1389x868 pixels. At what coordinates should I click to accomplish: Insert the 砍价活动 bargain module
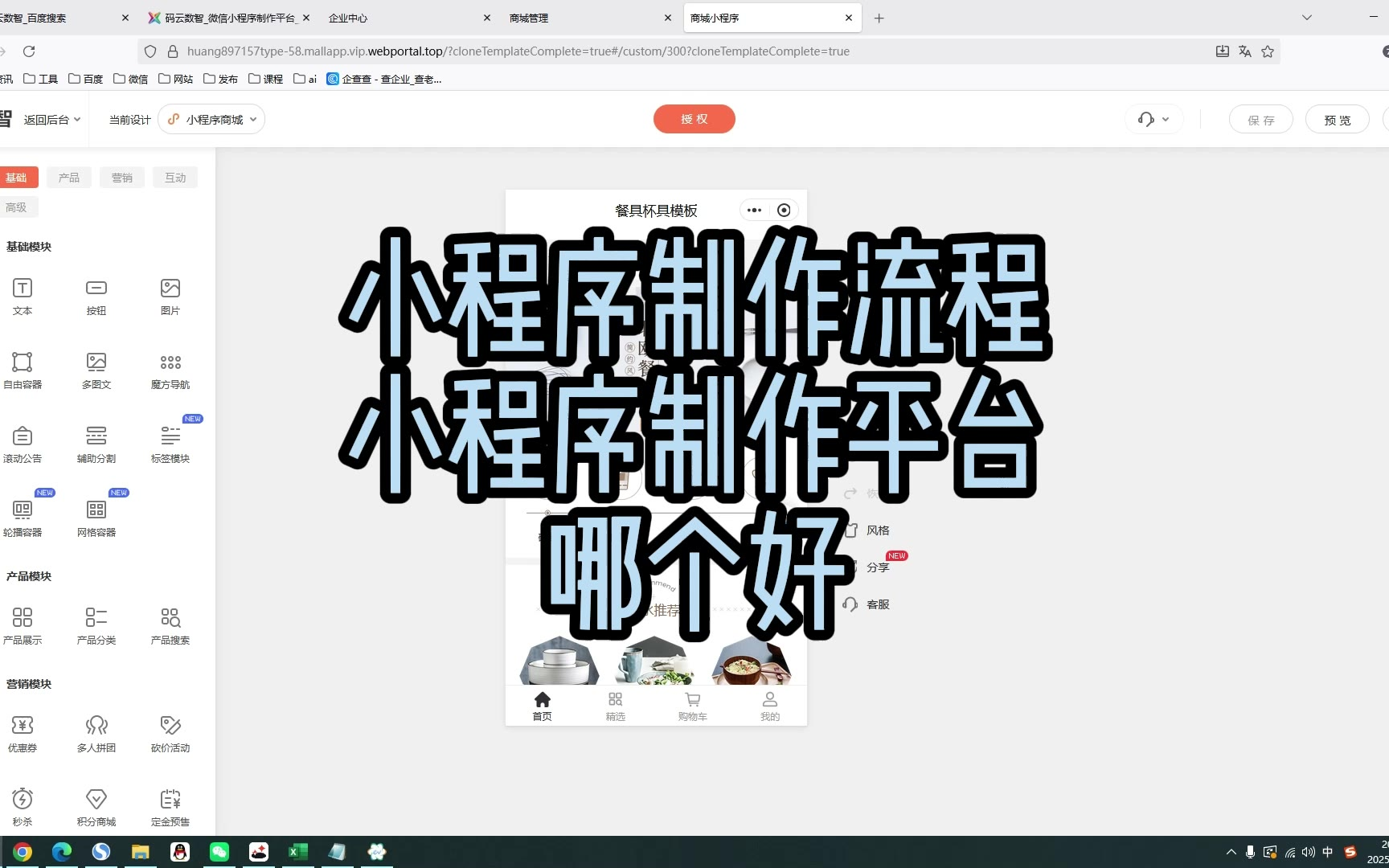170,734
